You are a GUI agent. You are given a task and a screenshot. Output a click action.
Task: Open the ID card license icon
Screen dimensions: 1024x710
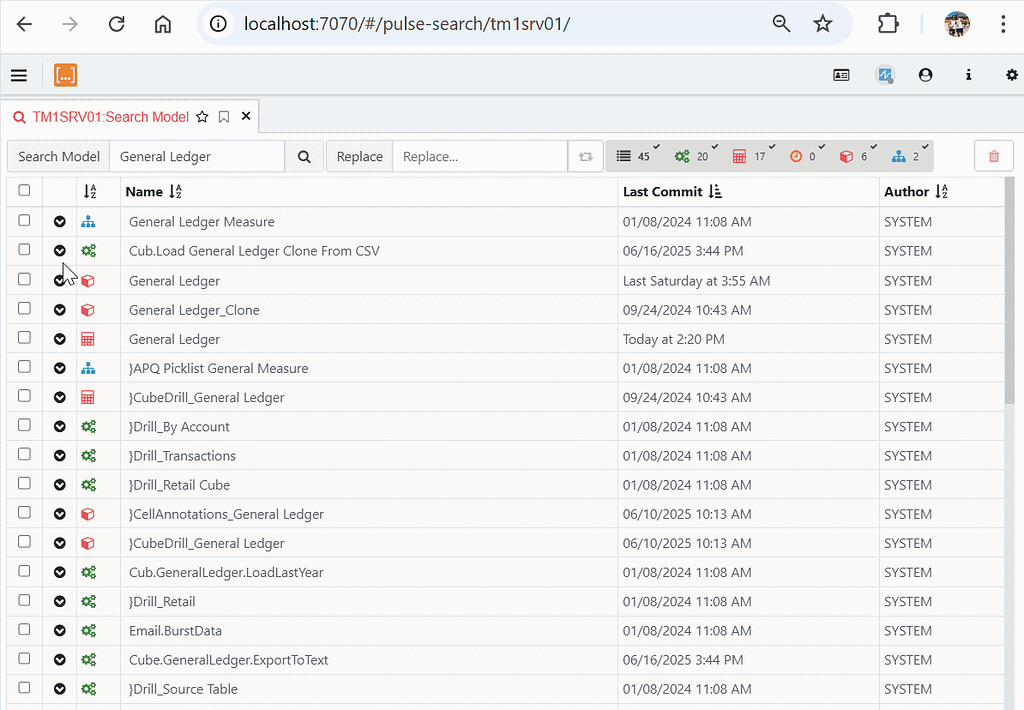[x=841, y=75]
